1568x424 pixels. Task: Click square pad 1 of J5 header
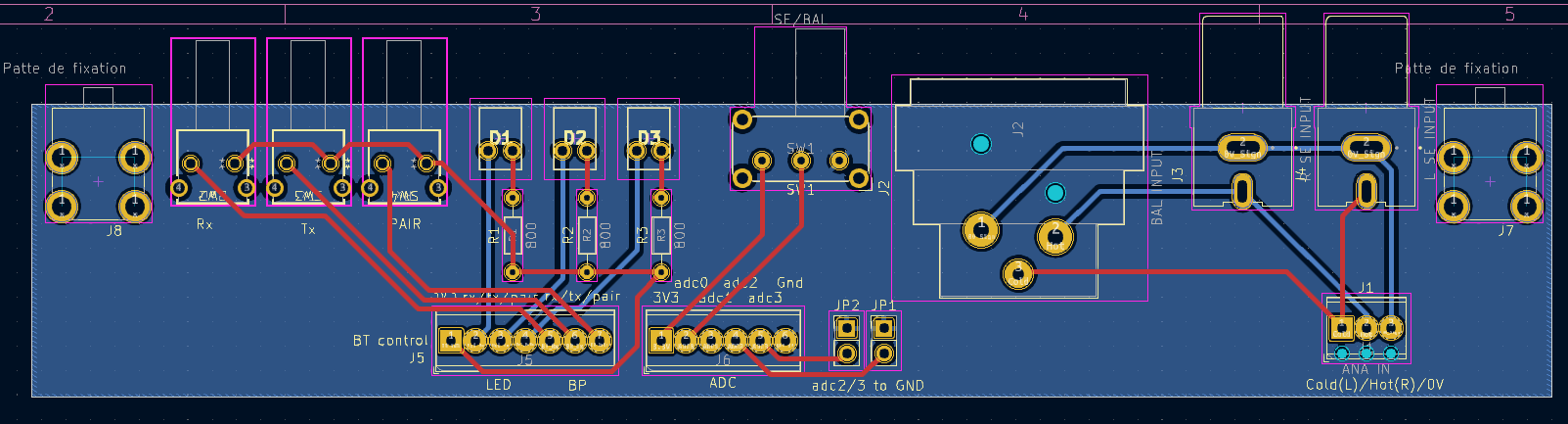[450, 340]
